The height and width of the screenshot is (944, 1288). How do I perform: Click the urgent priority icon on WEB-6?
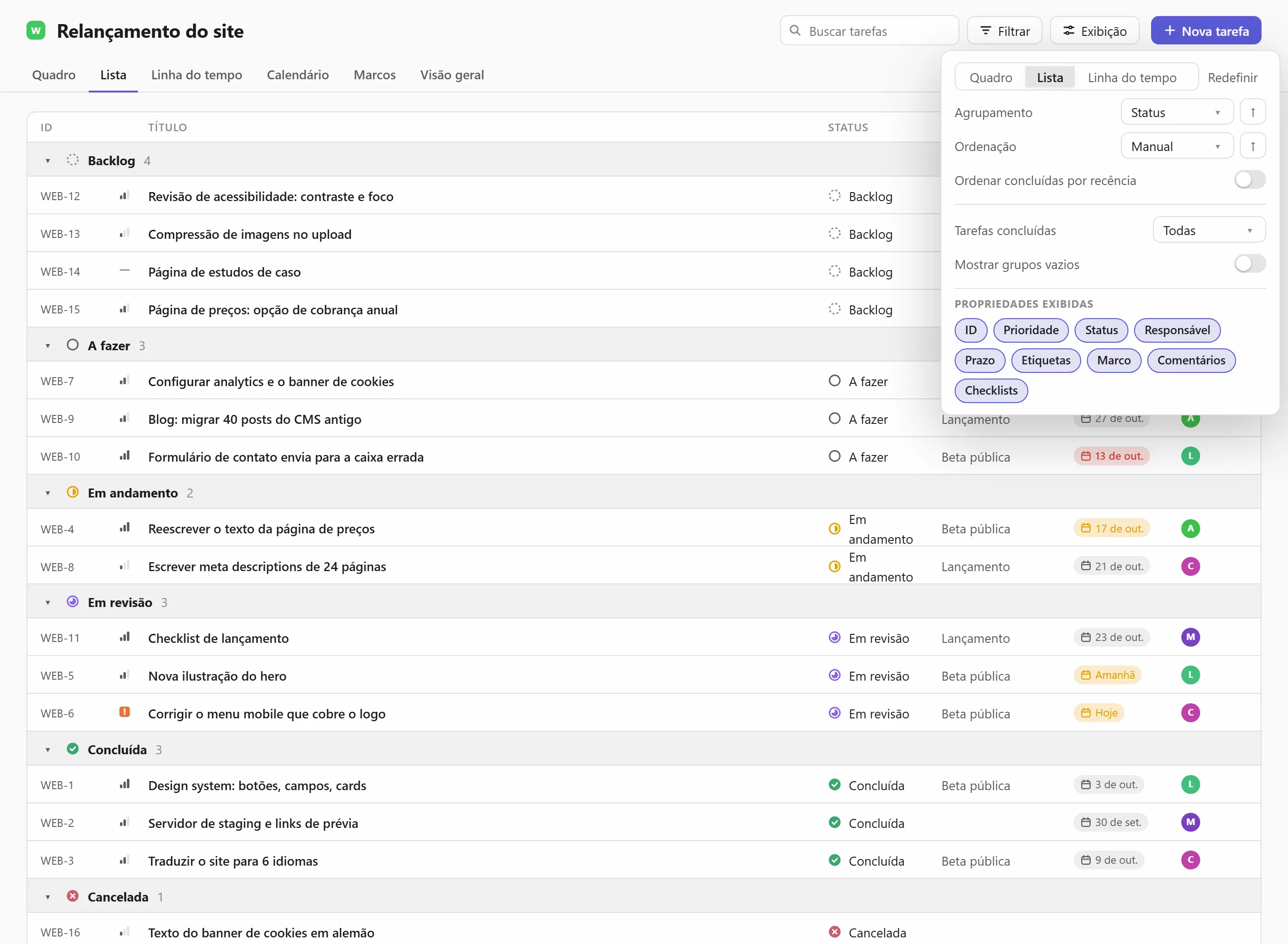(x=125, y=712)
